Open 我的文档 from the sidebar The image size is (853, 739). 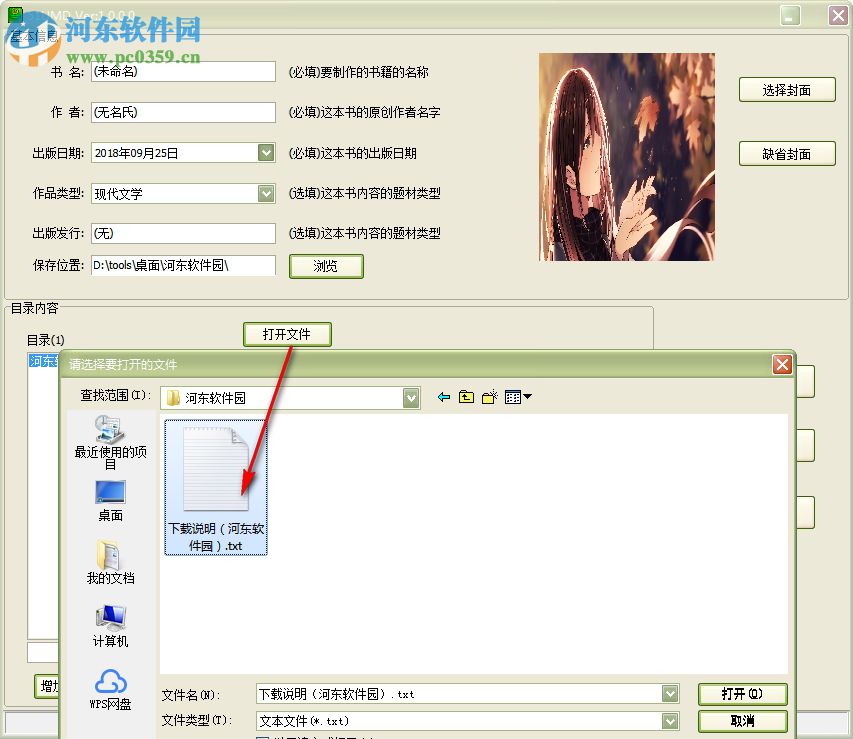pos(110,565)
